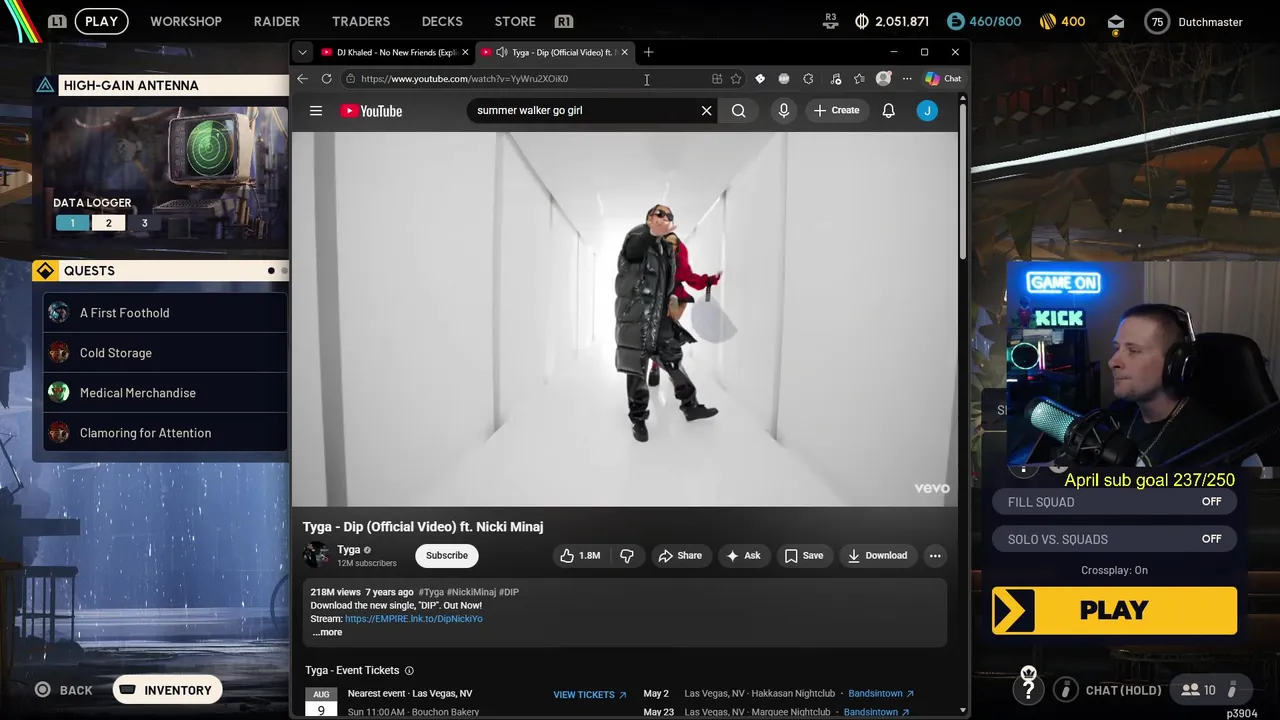Go to the YouTube home logo
1280x720 pixels.
pyautogui.click(x=371, y=111)
